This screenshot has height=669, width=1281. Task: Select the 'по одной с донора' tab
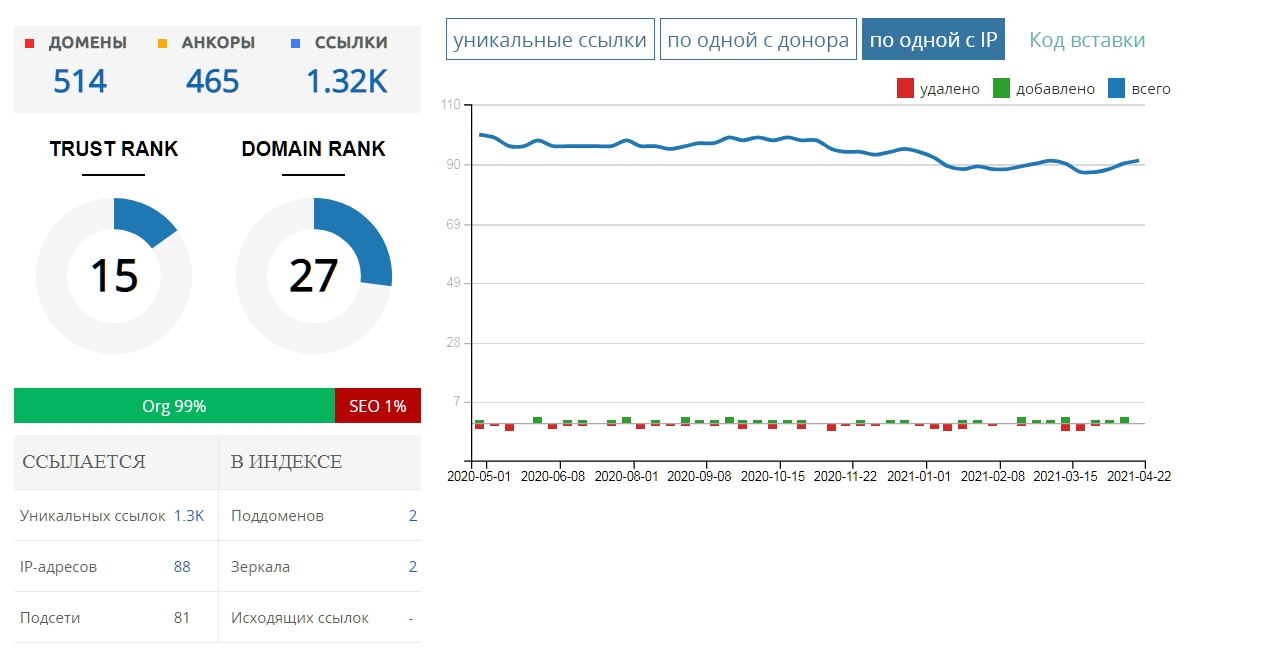[x=758, y=40]
